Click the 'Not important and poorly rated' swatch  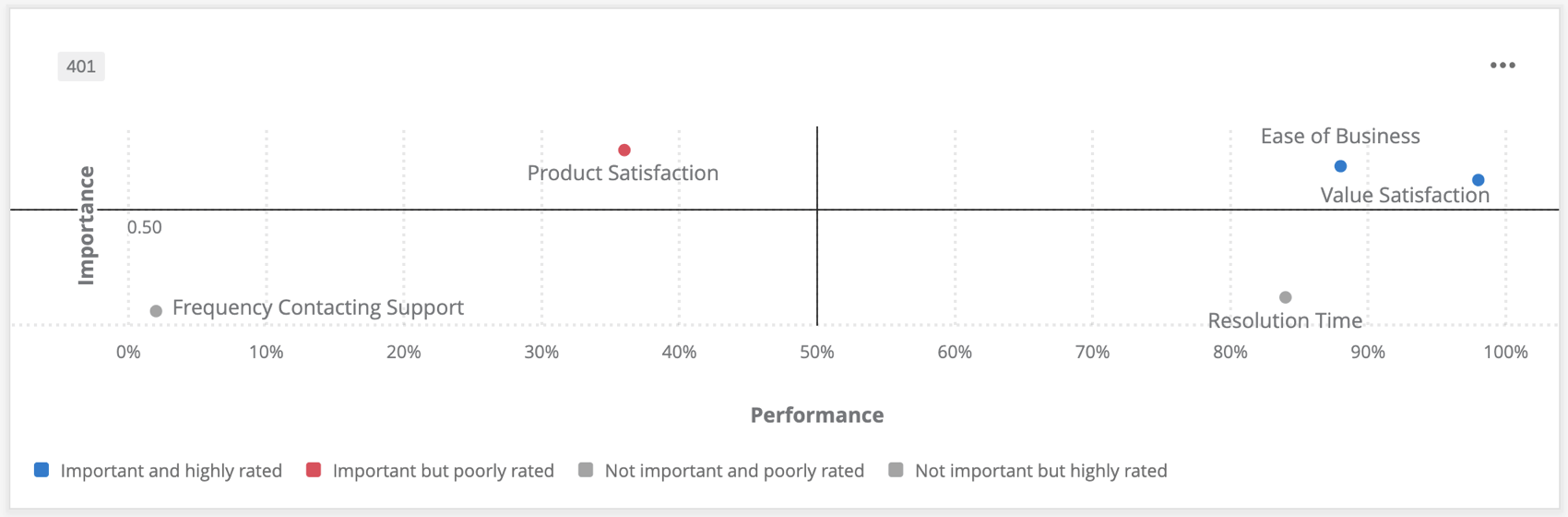tap(586, 470)
